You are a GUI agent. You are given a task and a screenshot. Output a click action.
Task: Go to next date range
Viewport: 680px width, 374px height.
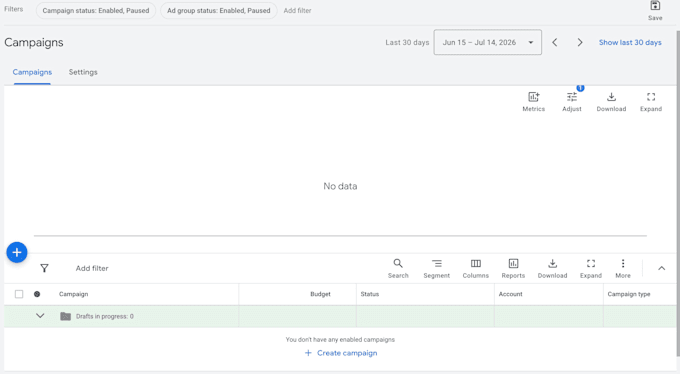(580, 43)
